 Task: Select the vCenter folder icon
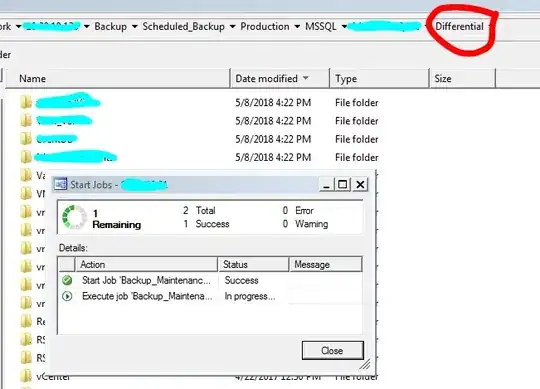(x=26, y=376)
